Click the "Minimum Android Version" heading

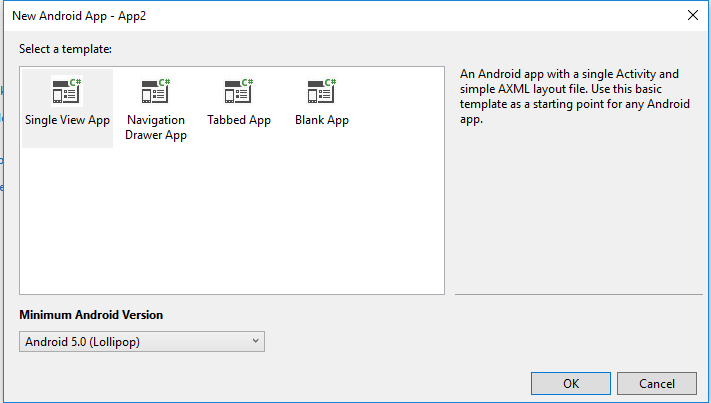[x=91, y=315]
